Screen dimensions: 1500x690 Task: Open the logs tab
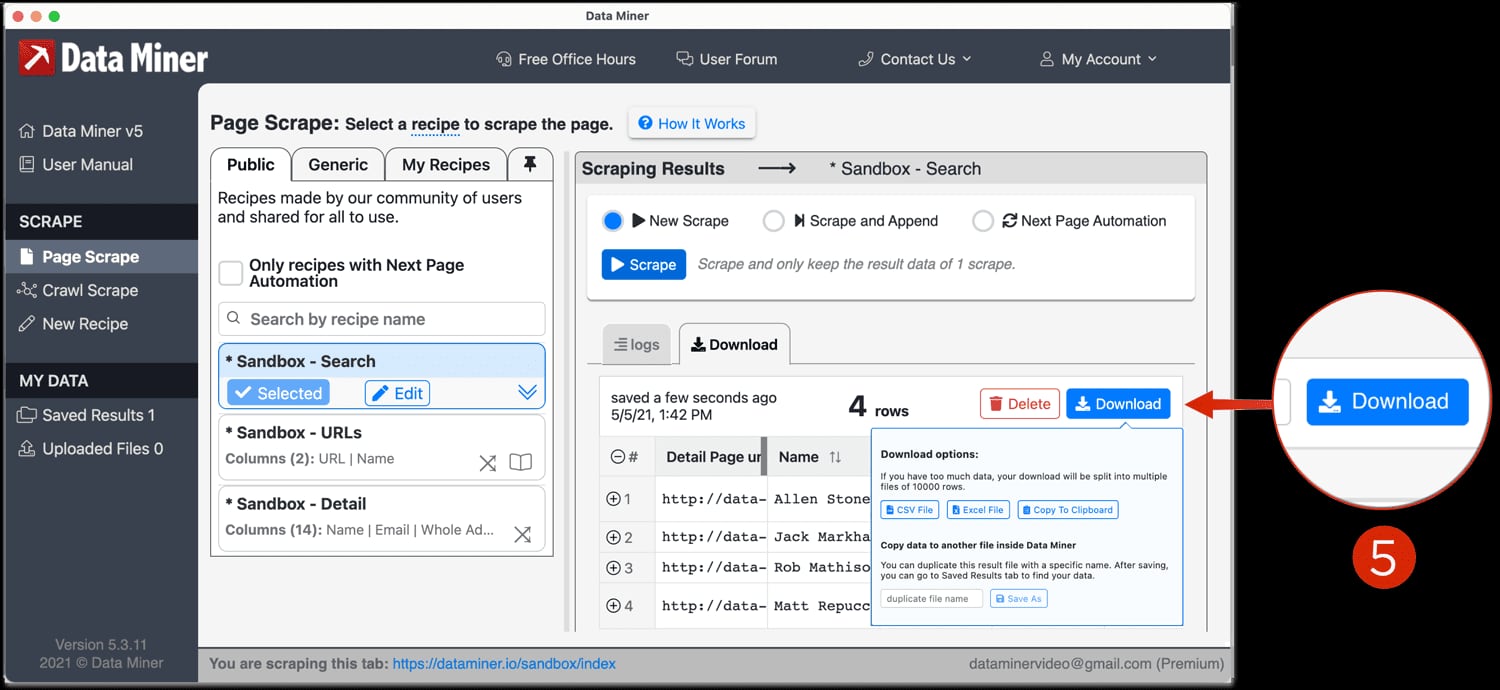coord(636,345)
